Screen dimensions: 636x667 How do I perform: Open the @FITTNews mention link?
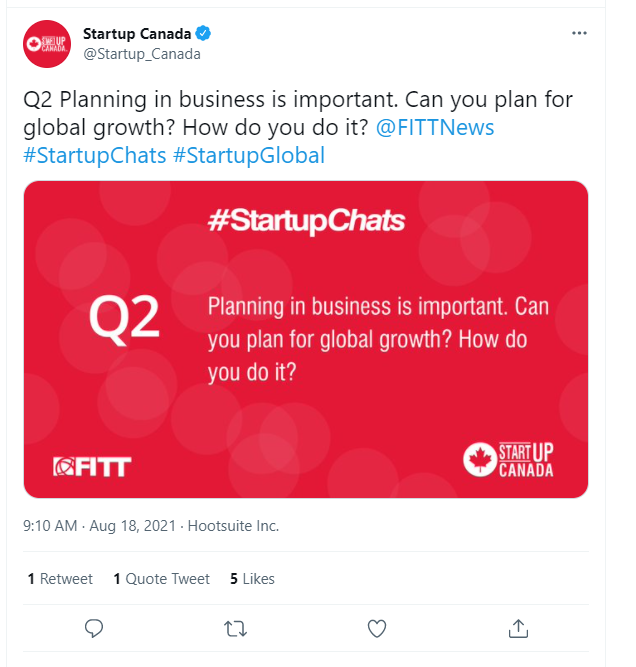coord(434,128)
